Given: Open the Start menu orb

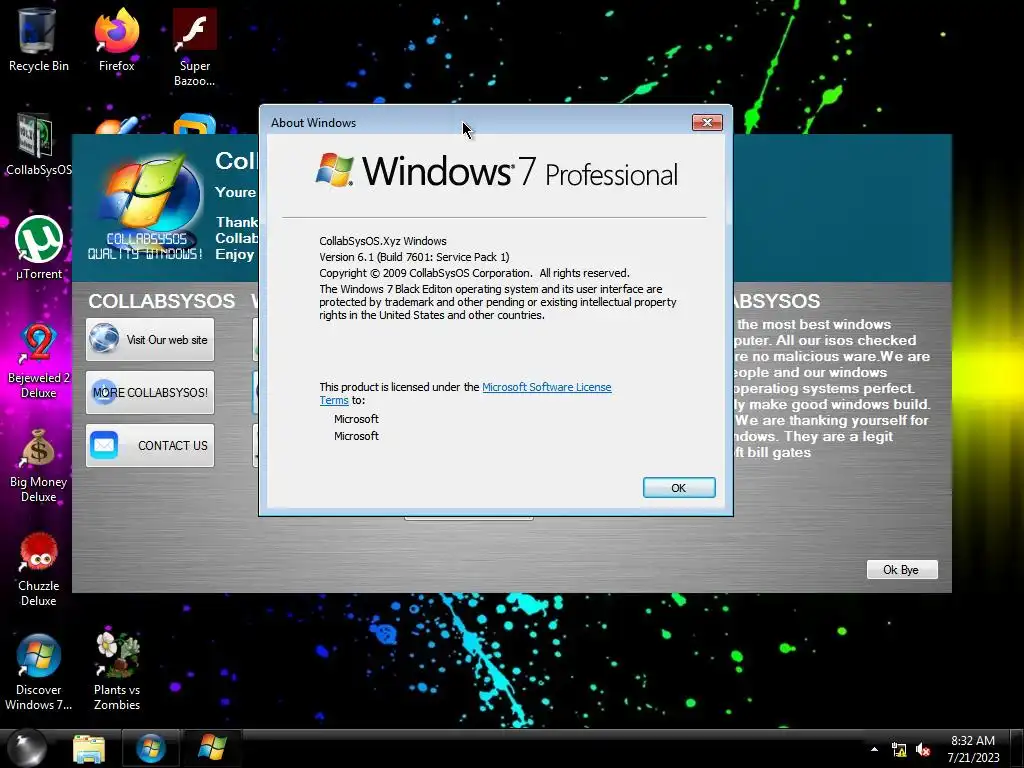Looking at the screenshot, I should [27, 748].
